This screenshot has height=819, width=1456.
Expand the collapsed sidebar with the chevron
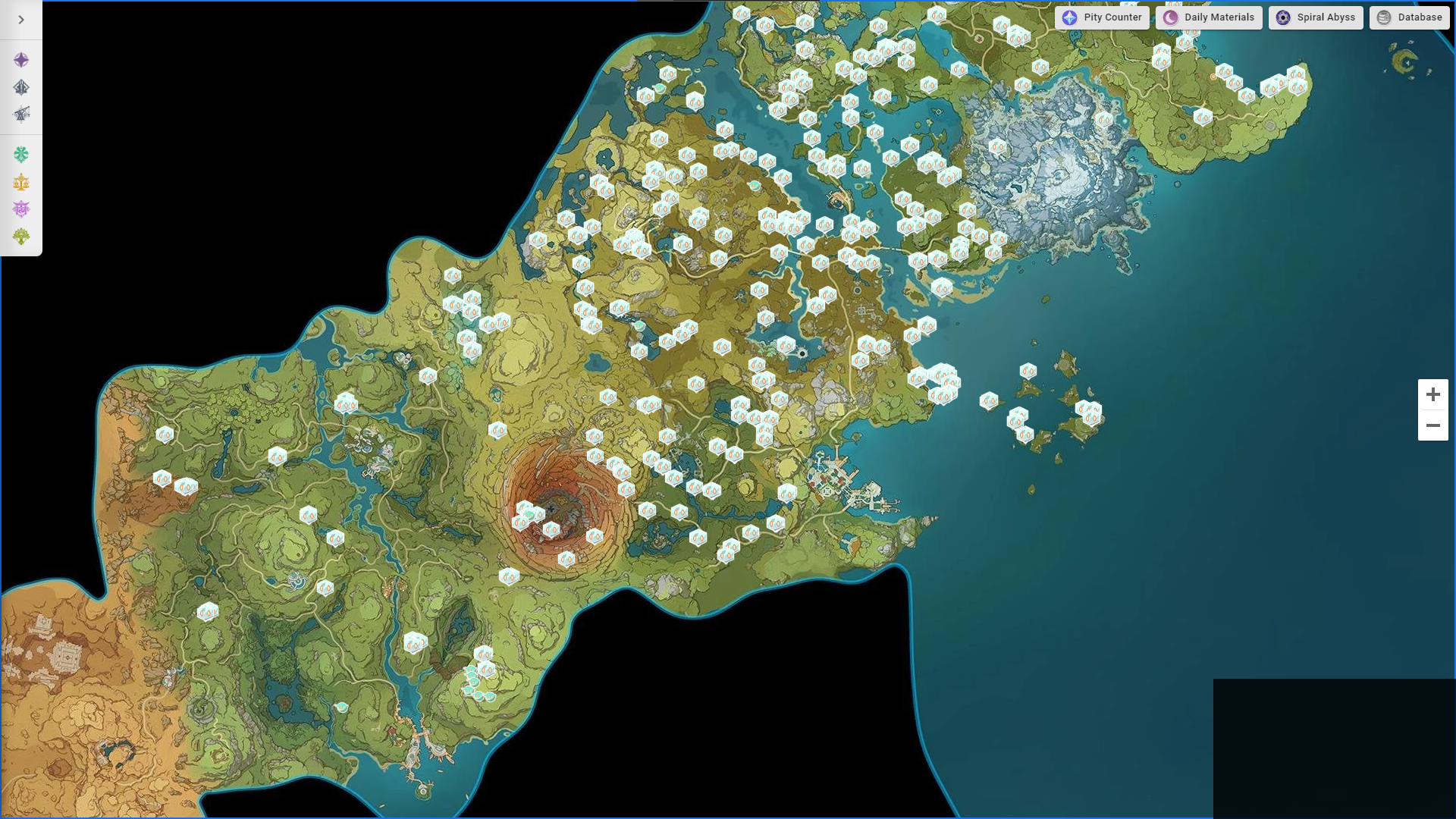[x=21, y=20]
